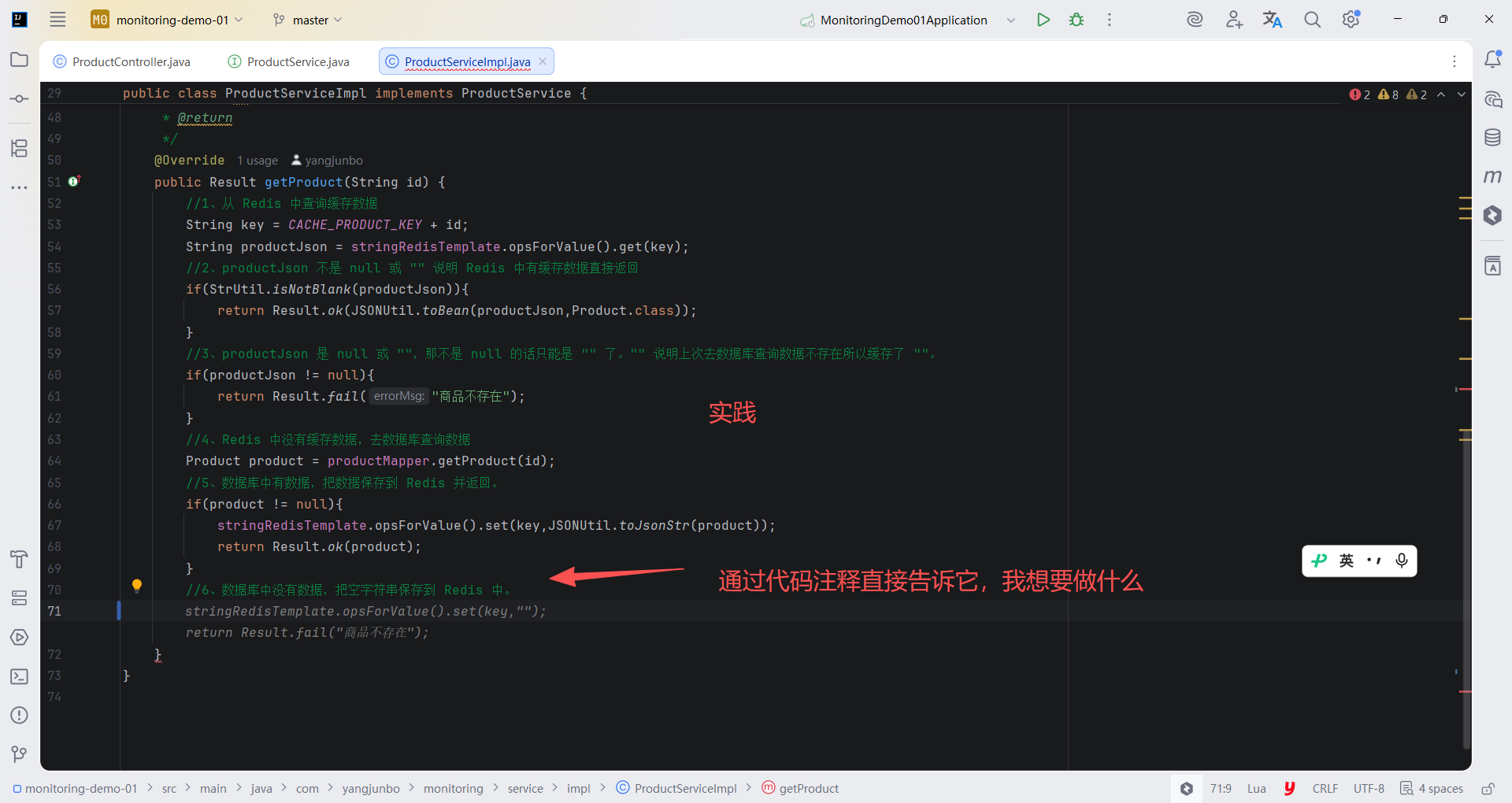1512x803 pixels.
Task: Open the Run tool window
Action: click(20, 637)
